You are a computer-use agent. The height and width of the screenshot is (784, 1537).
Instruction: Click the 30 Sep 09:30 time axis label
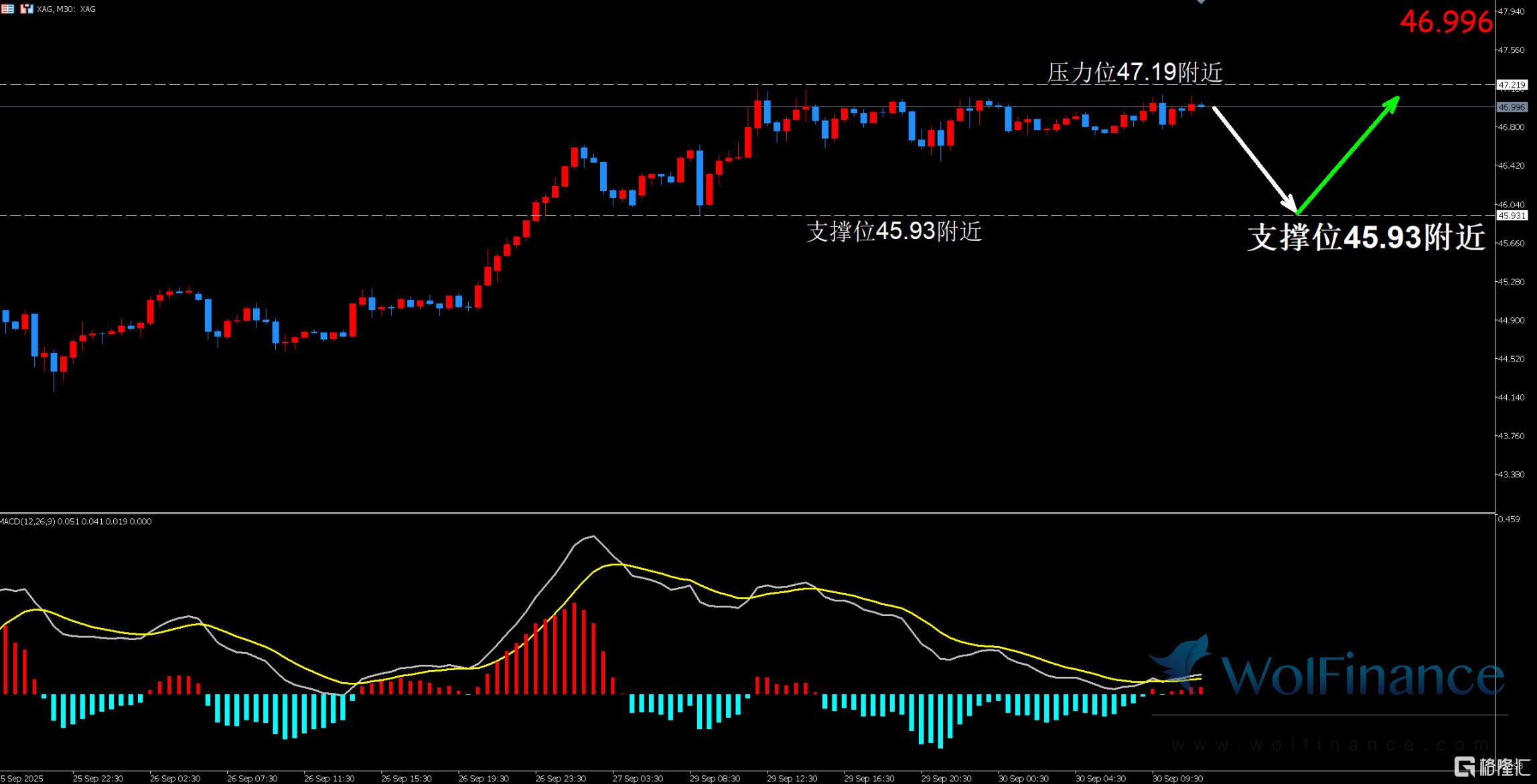[1177, 779]
